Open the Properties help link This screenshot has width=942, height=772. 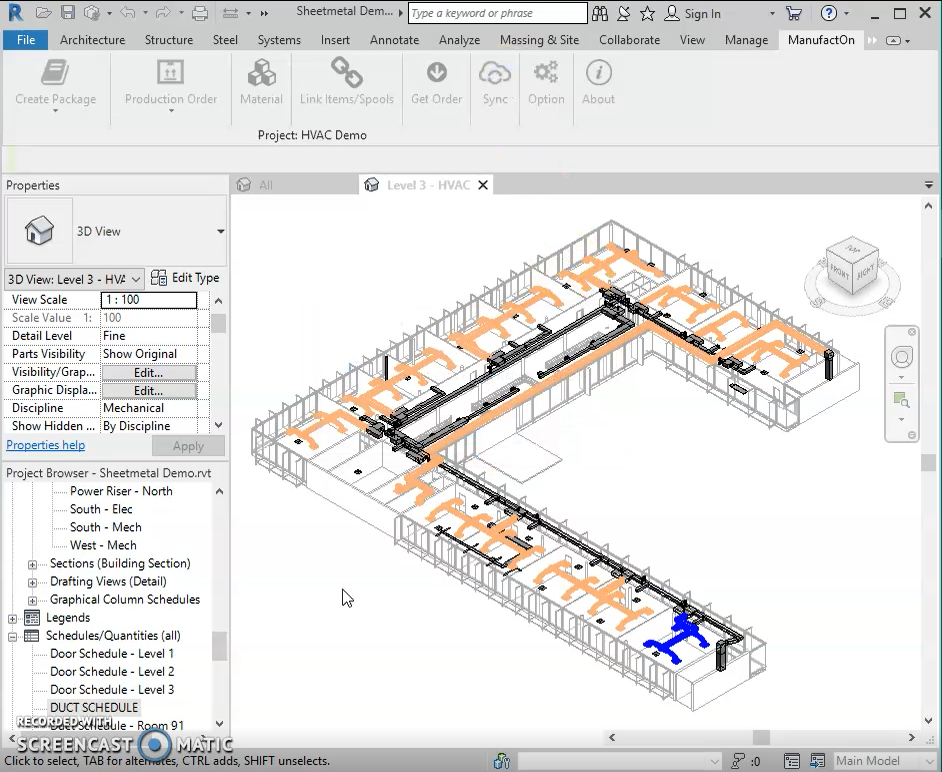(46, 445)
